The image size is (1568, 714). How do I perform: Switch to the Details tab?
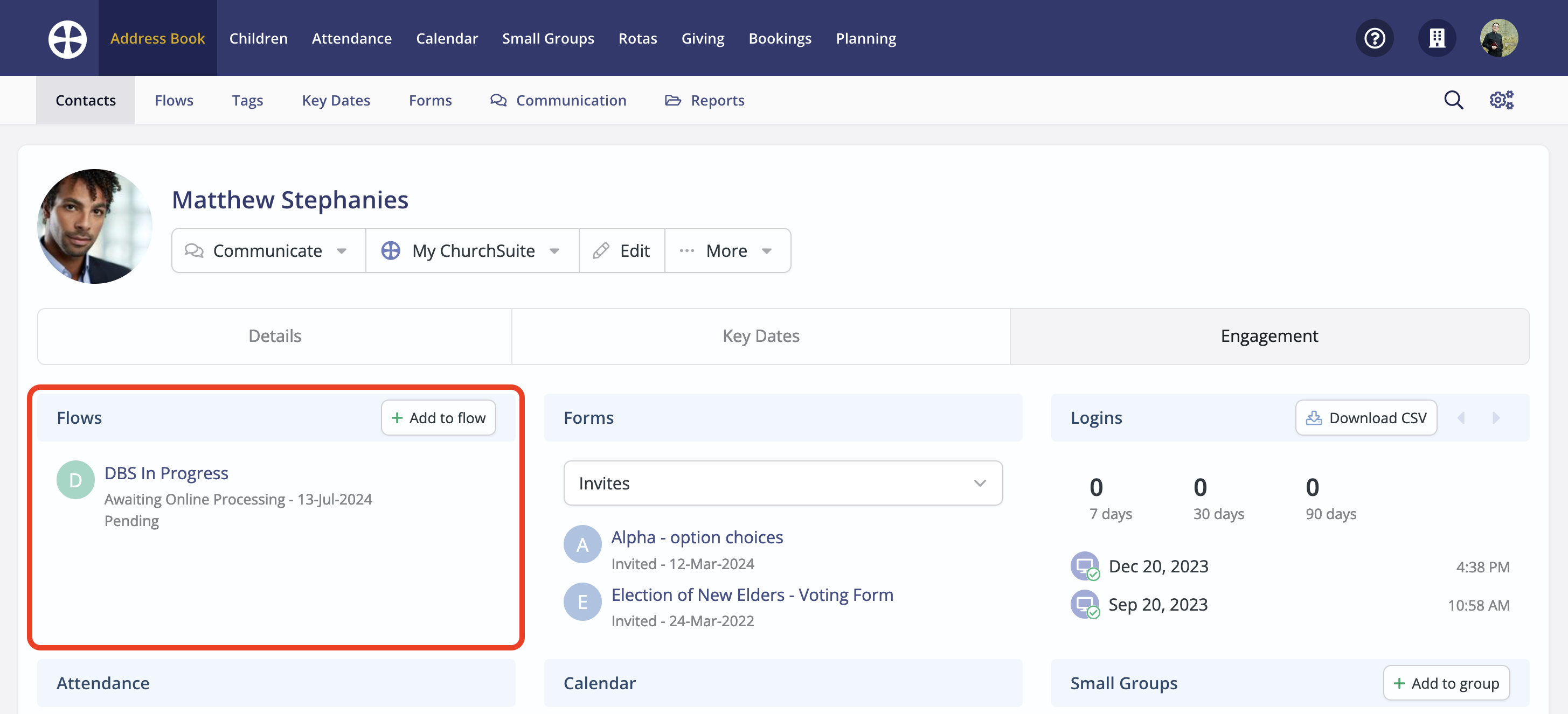point(274,337)
